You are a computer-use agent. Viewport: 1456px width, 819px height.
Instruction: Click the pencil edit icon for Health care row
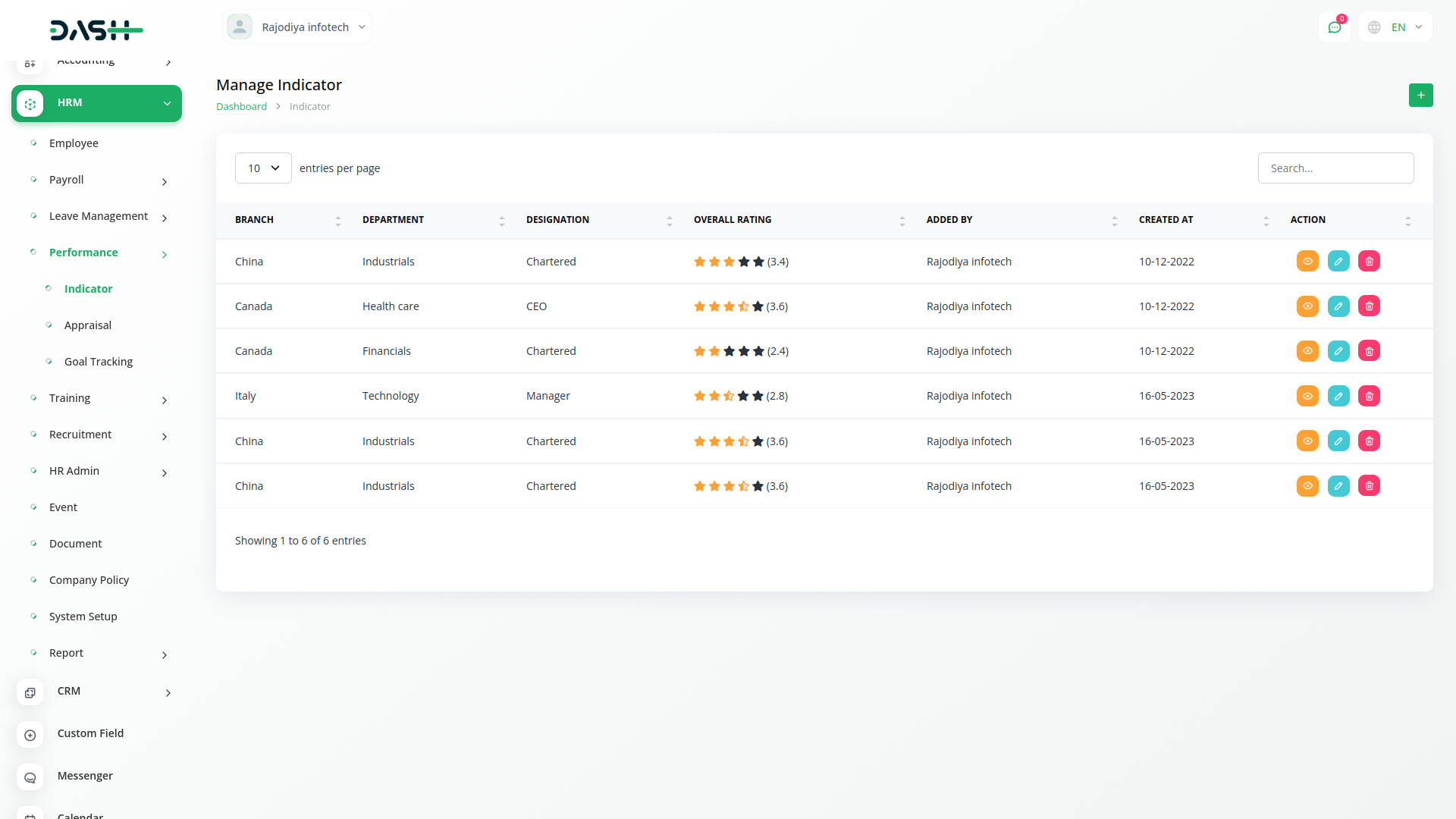[x=1338, y=306]
